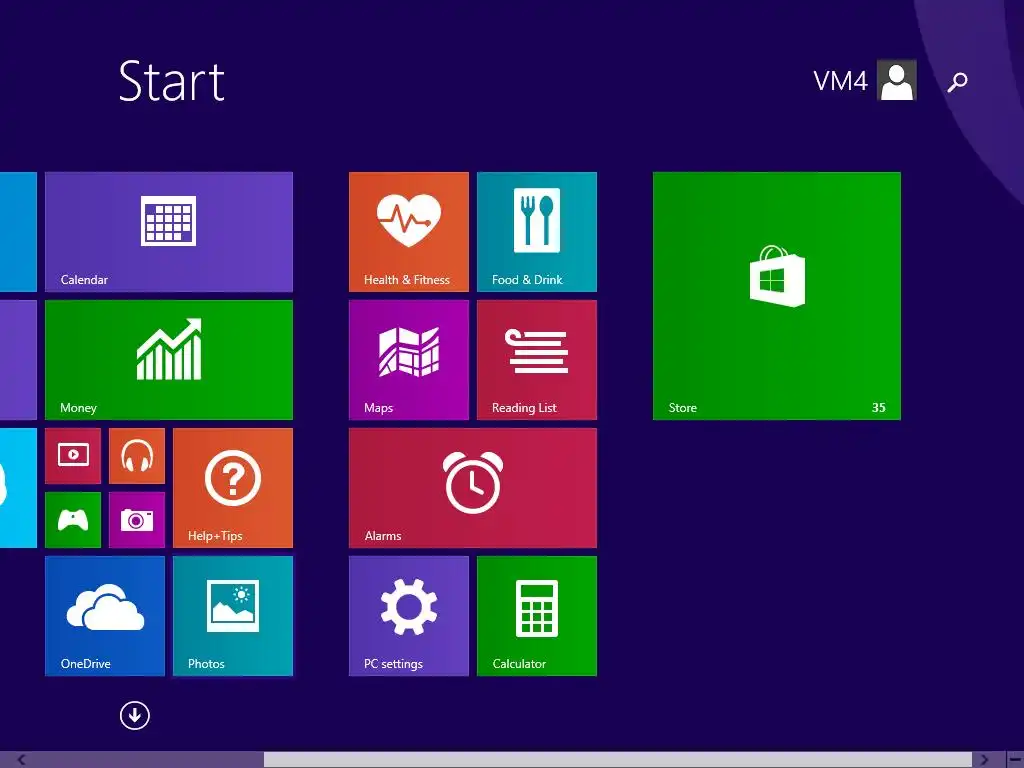Viewport: 1024px width, 768px height.
Task: Launch the Music headphones tile
Action: coord(137,456)
